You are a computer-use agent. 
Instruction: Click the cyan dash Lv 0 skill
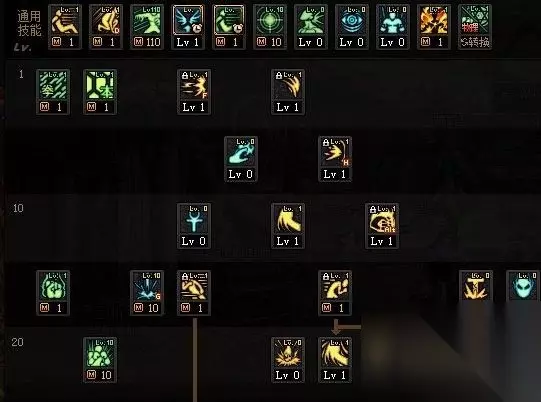coord(241,159)
